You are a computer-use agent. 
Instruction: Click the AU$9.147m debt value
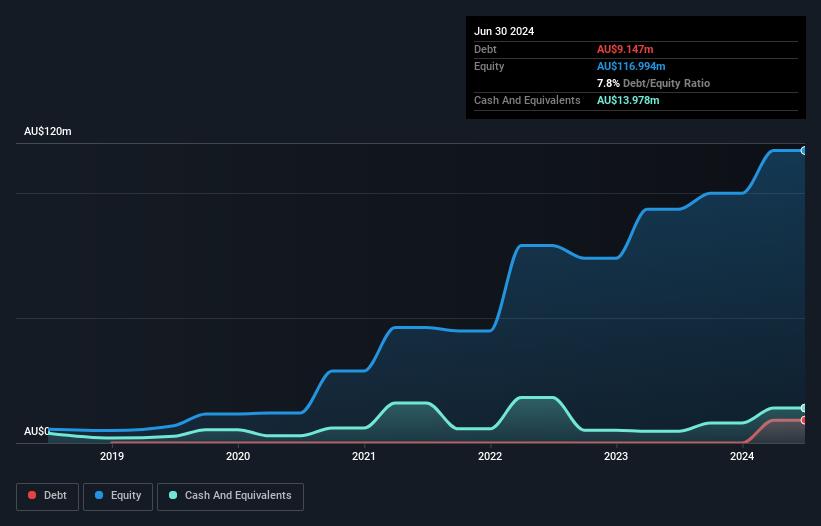pyautogui.click(x=625, y=49)
